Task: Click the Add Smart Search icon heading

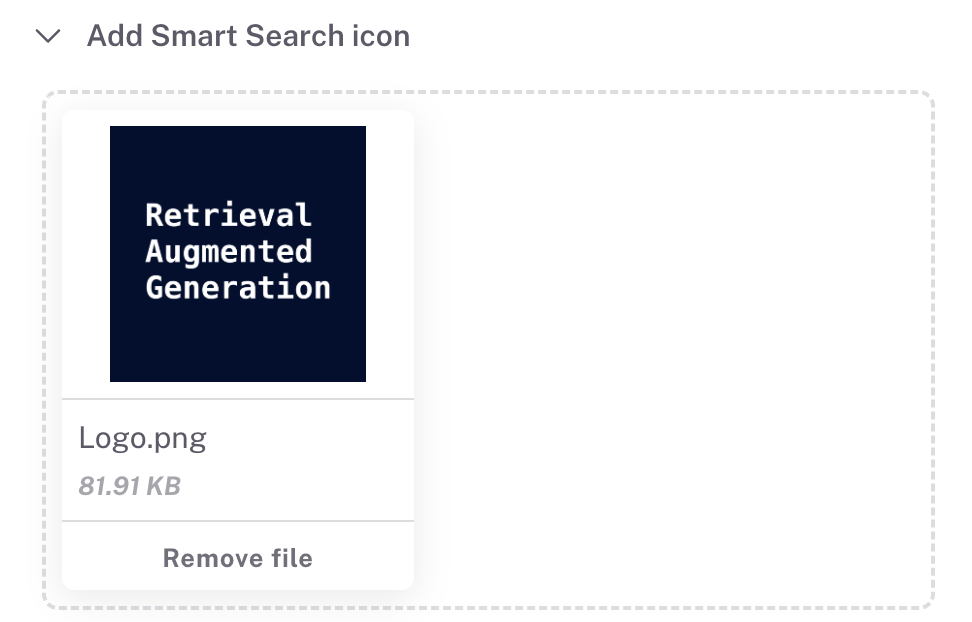Action: coord(248,37)
